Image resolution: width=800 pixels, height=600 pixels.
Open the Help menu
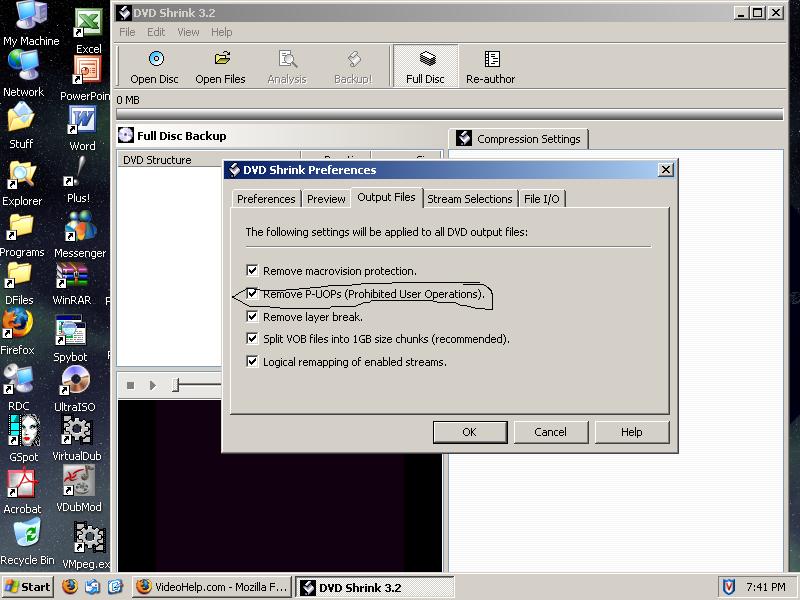221,32
